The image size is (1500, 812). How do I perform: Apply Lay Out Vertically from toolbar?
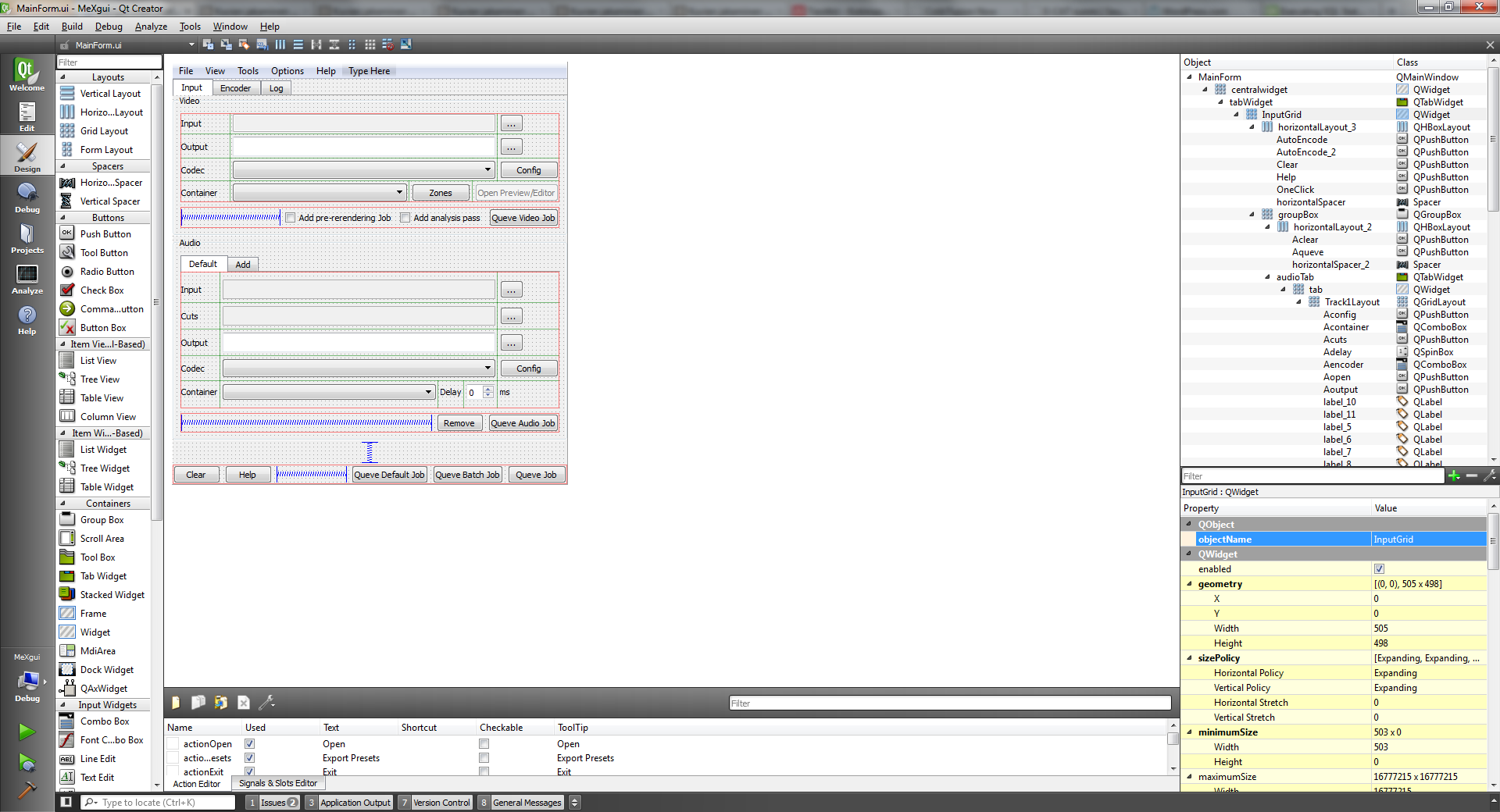(x=298, y=45)
